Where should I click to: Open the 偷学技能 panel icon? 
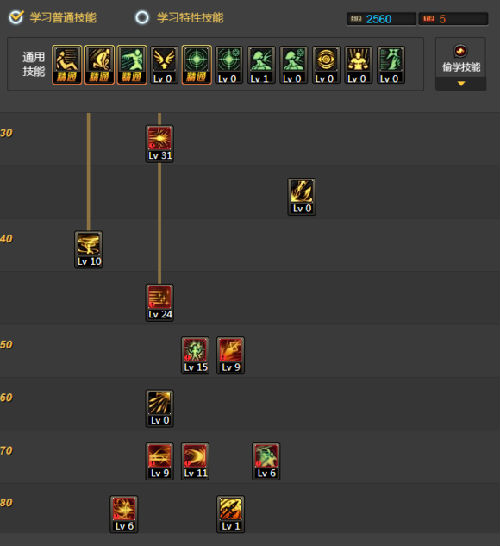[x=461, y=51]
